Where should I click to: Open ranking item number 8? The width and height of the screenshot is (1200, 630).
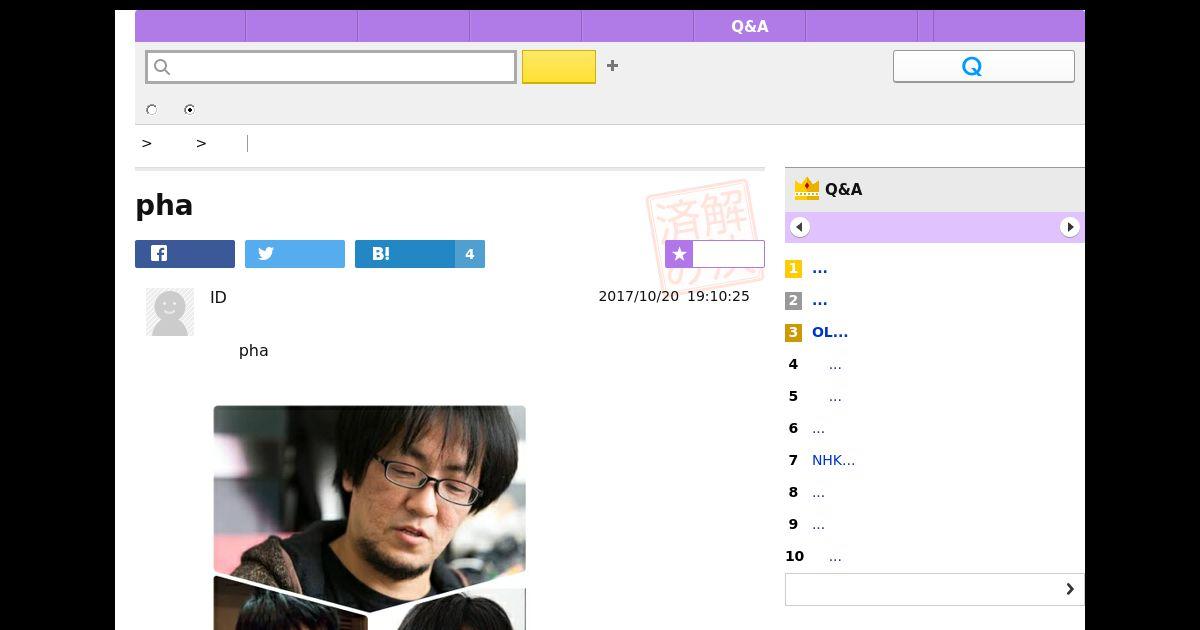[818, 493]
